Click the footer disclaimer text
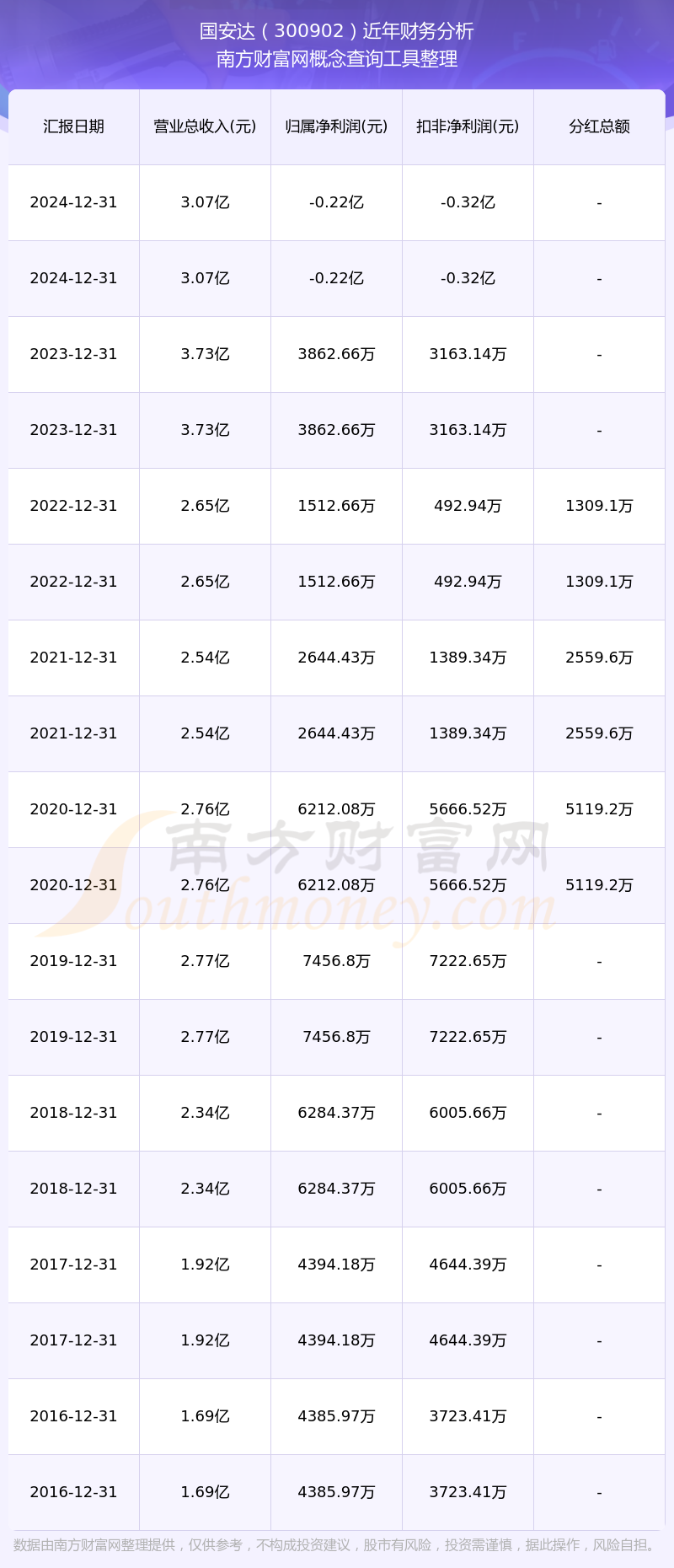This screenshot has width=674, height=1568. [337, 1545]
